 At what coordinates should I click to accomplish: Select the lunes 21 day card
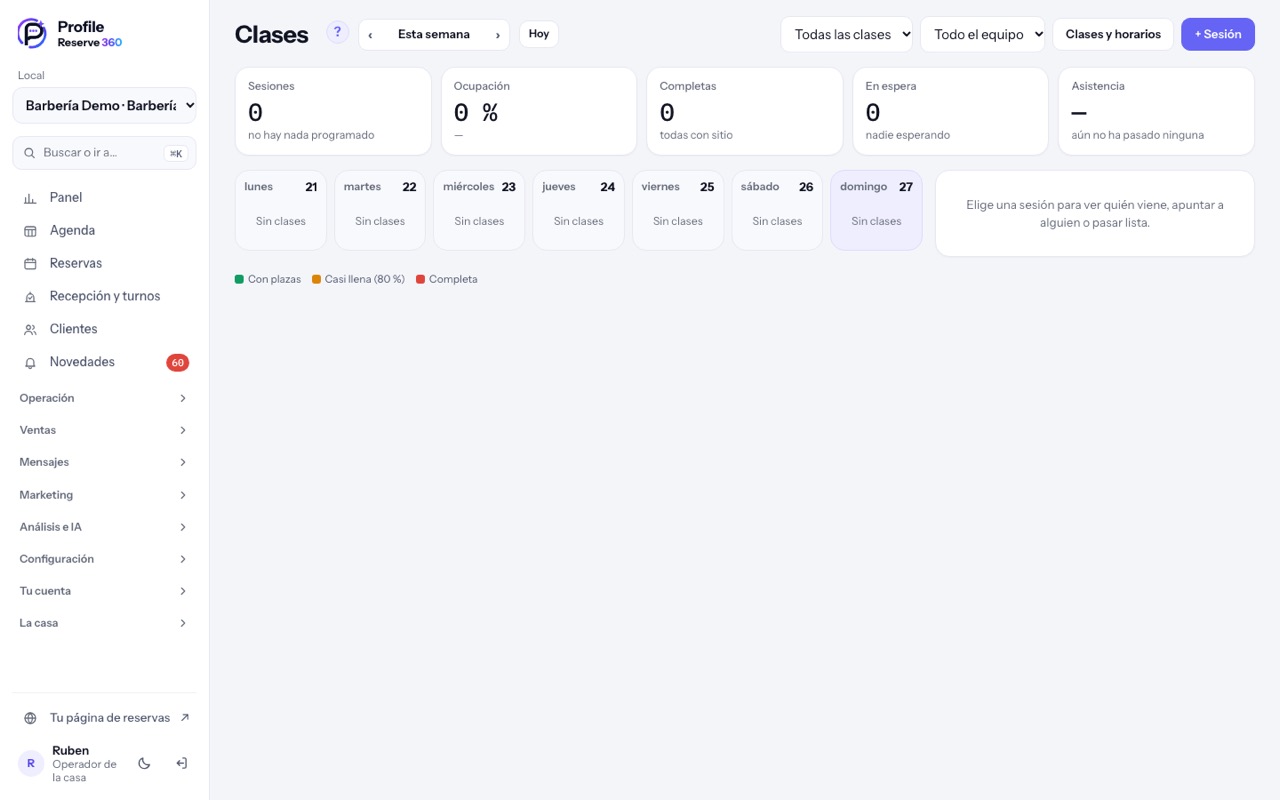pyautogui.click(x=281, y=210)
